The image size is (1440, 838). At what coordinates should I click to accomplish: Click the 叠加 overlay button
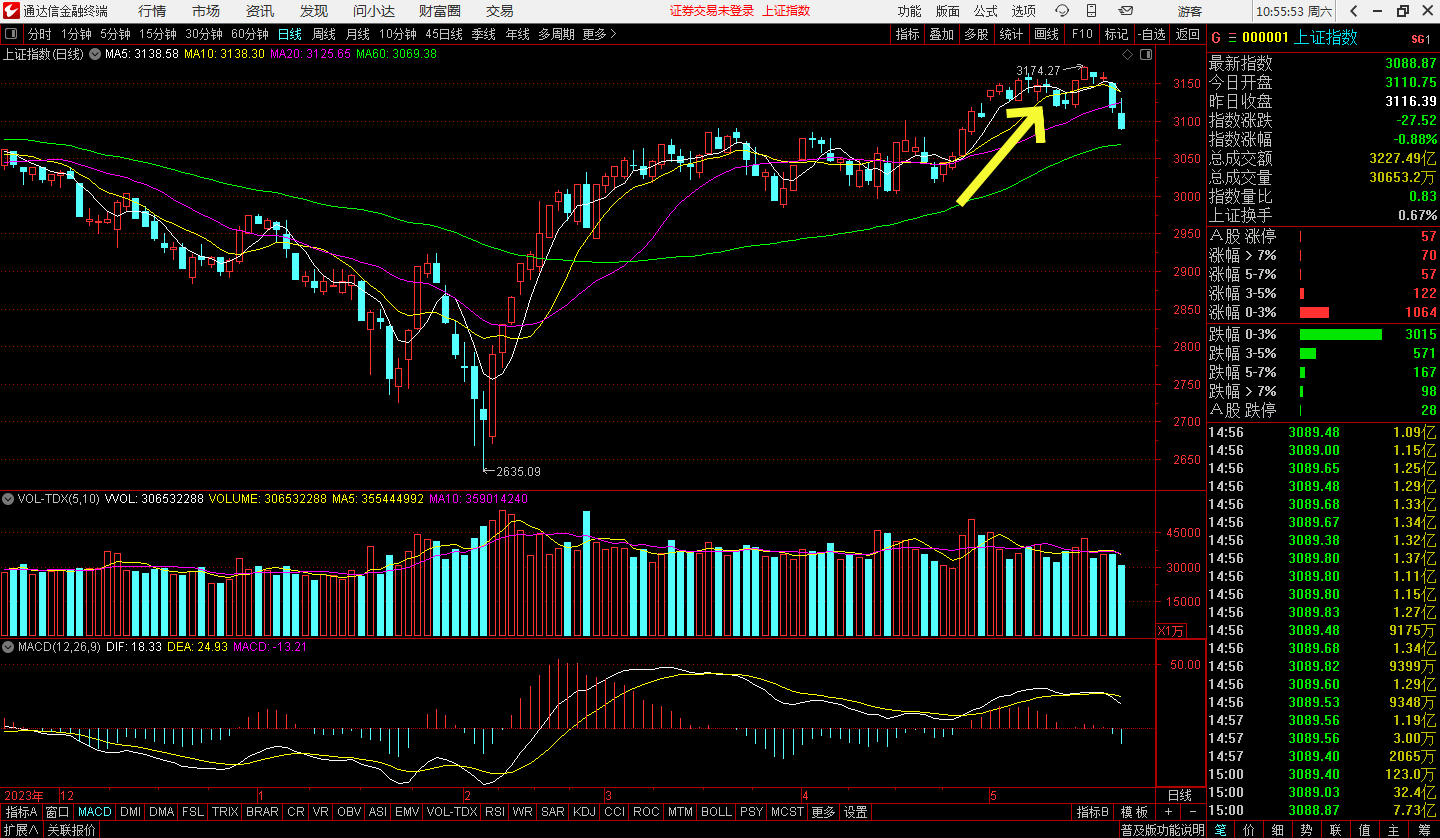click(x=941, y=34)
